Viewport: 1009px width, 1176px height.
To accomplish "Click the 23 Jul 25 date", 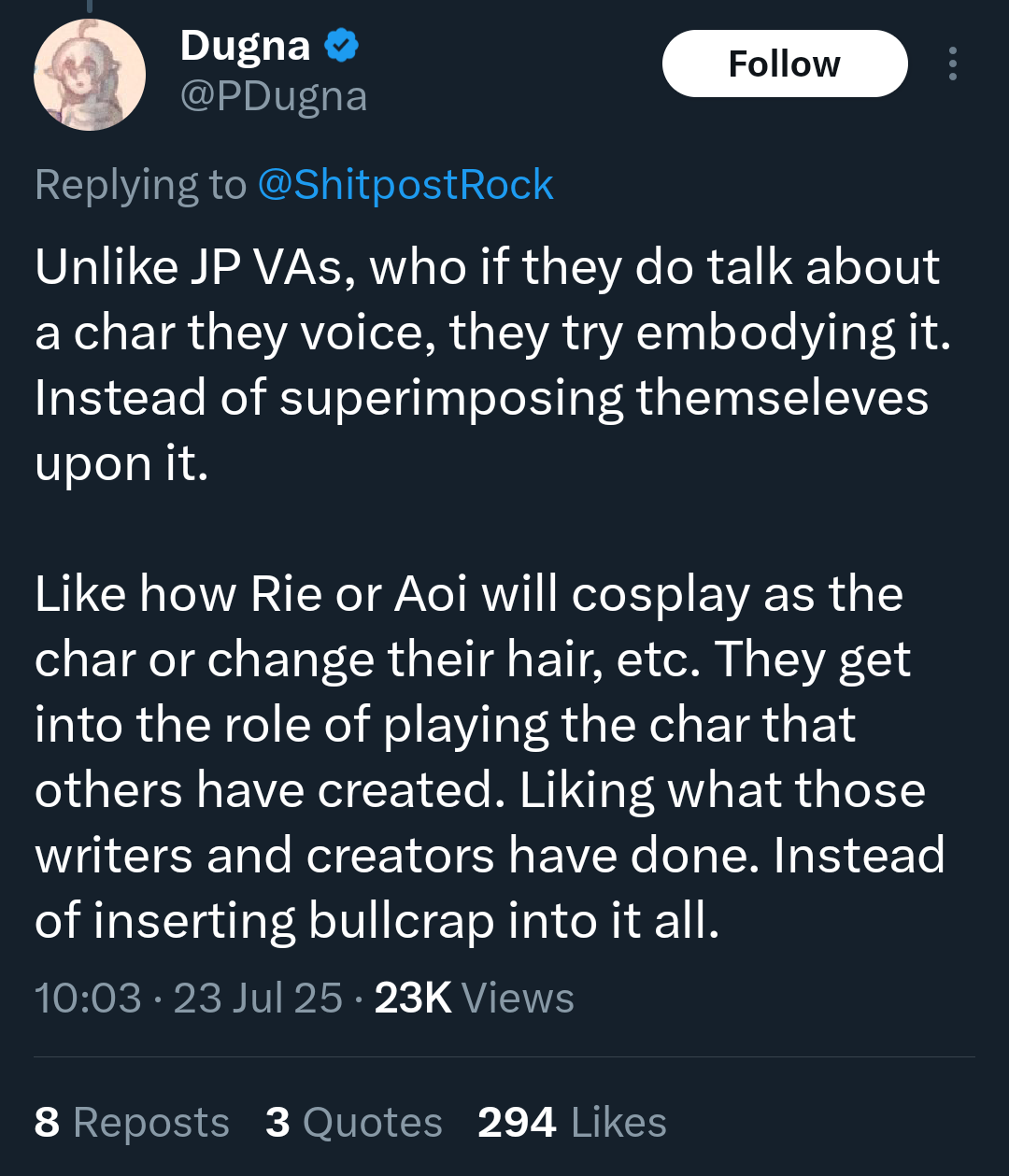I will [x=258, y=998].
